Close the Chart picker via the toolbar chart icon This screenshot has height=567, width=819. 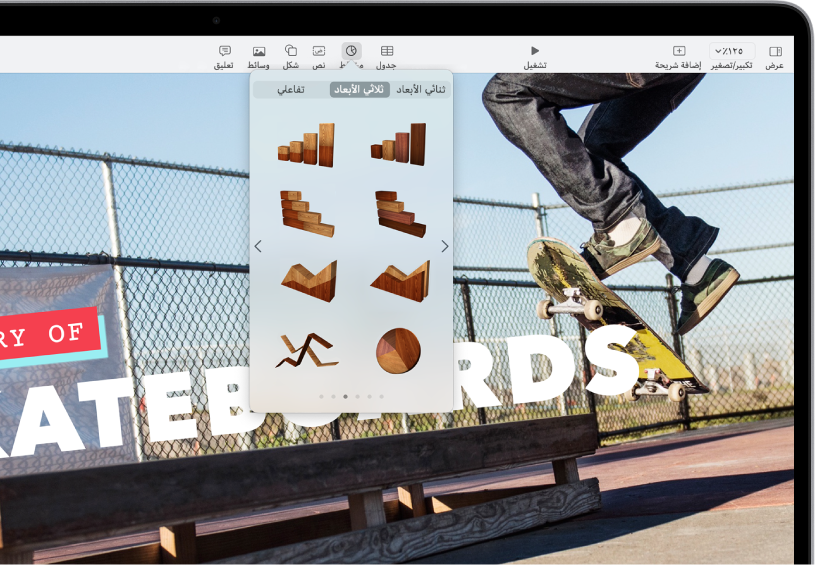tap(352, 51)
